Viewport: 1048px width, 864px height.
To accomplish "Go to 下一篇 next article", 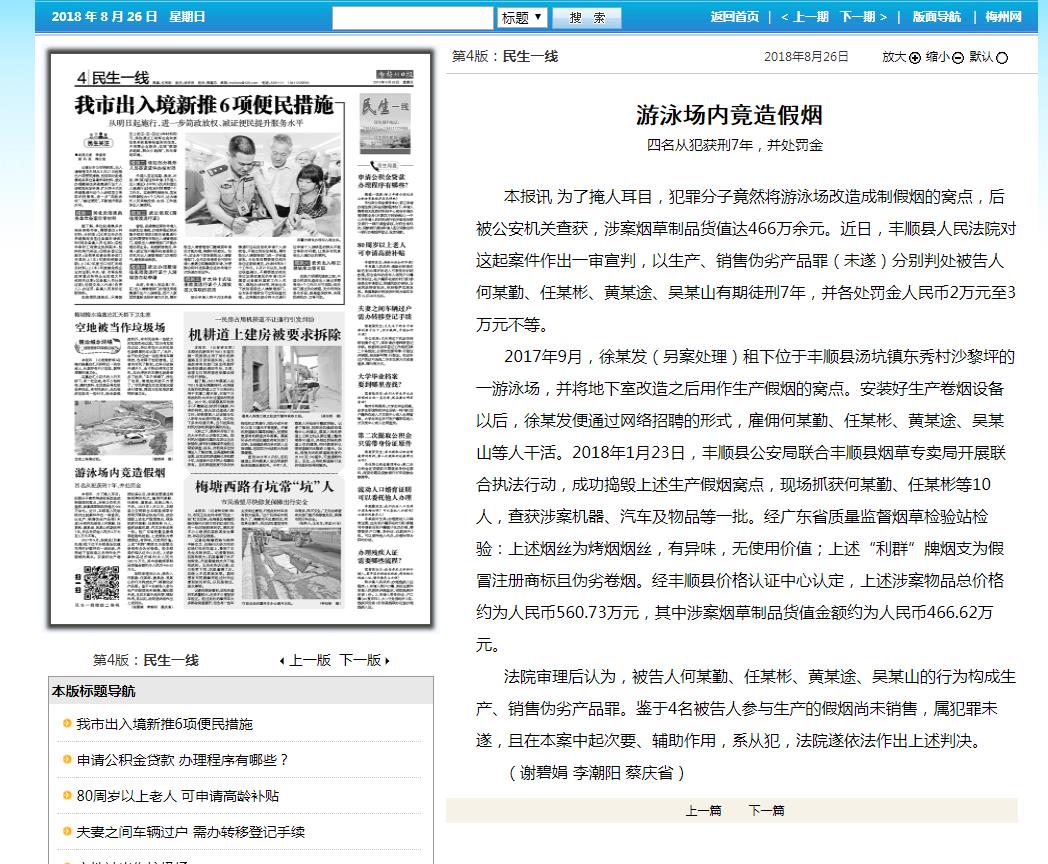I will (766, 811).
